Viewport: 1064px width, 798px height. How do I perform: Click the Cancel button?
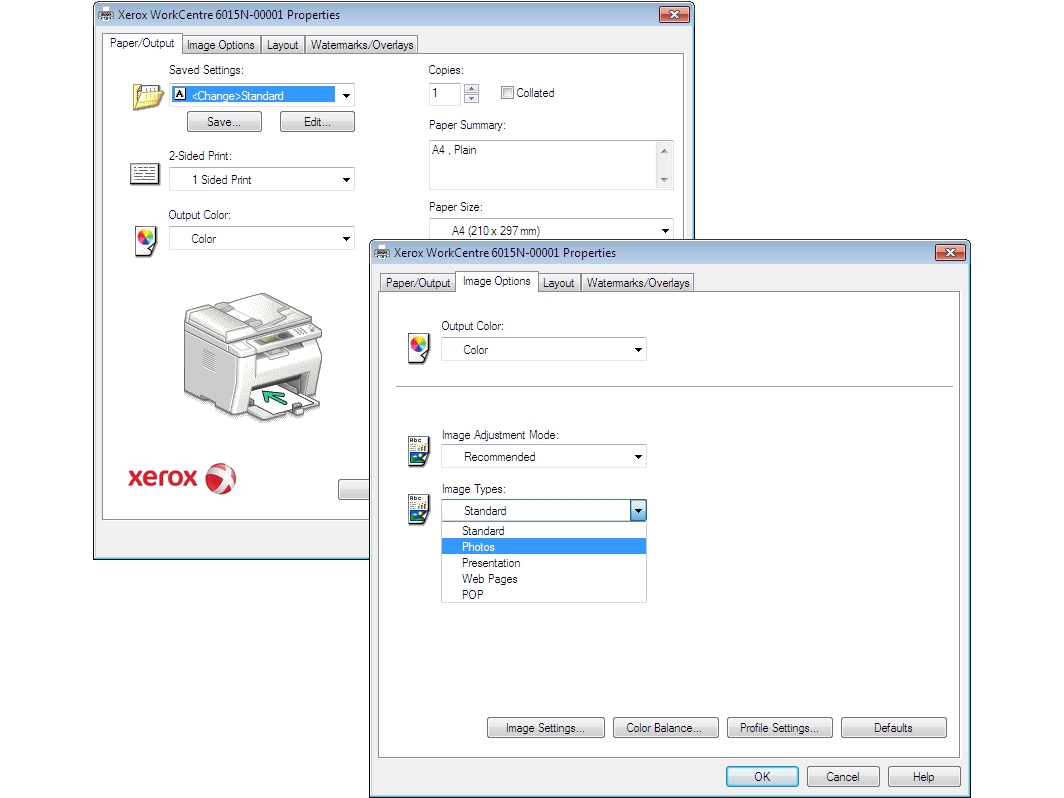[x=843, y=776]
